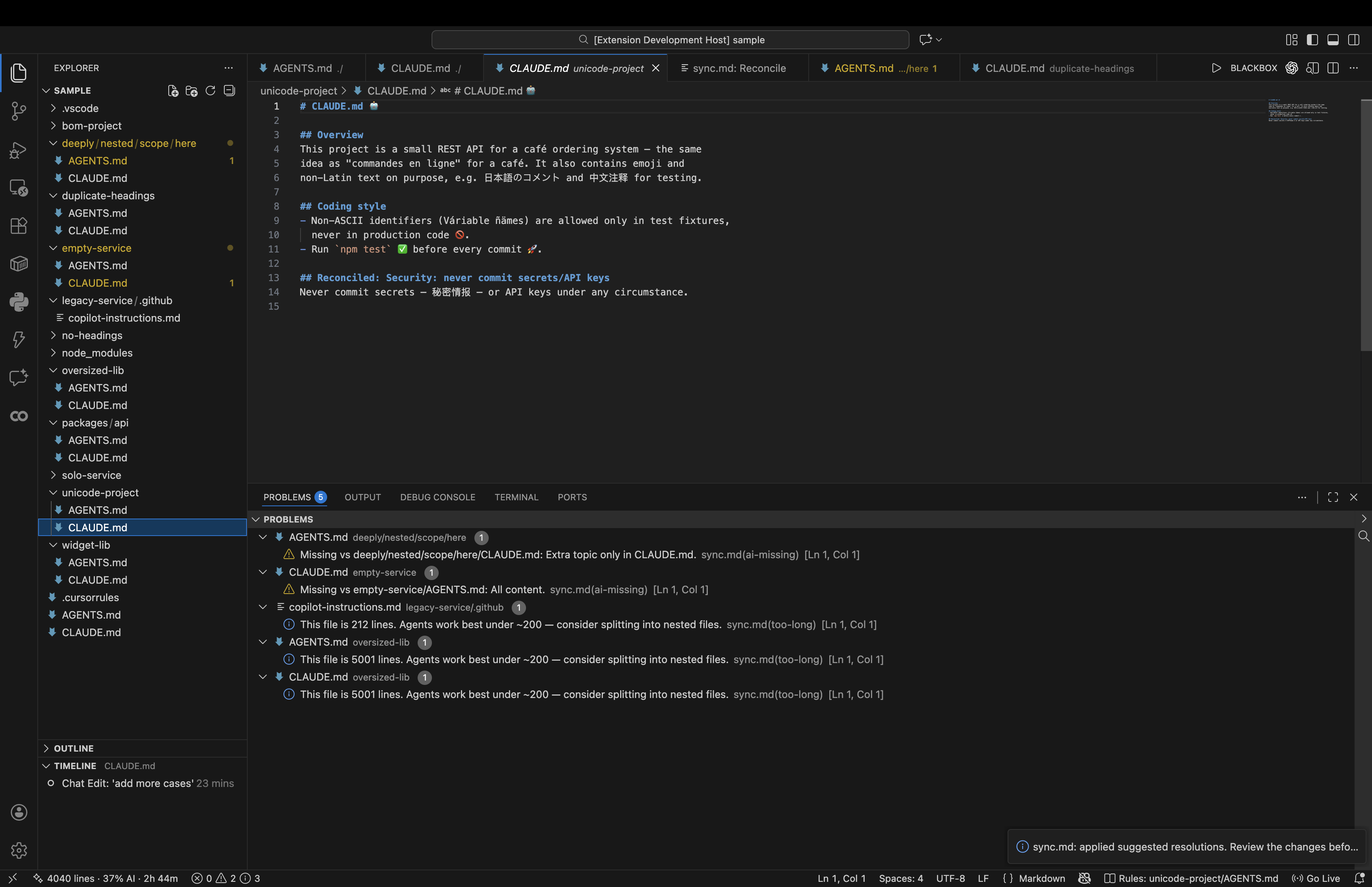Open the TERMINAL panel tab

[x=516, y=497]
